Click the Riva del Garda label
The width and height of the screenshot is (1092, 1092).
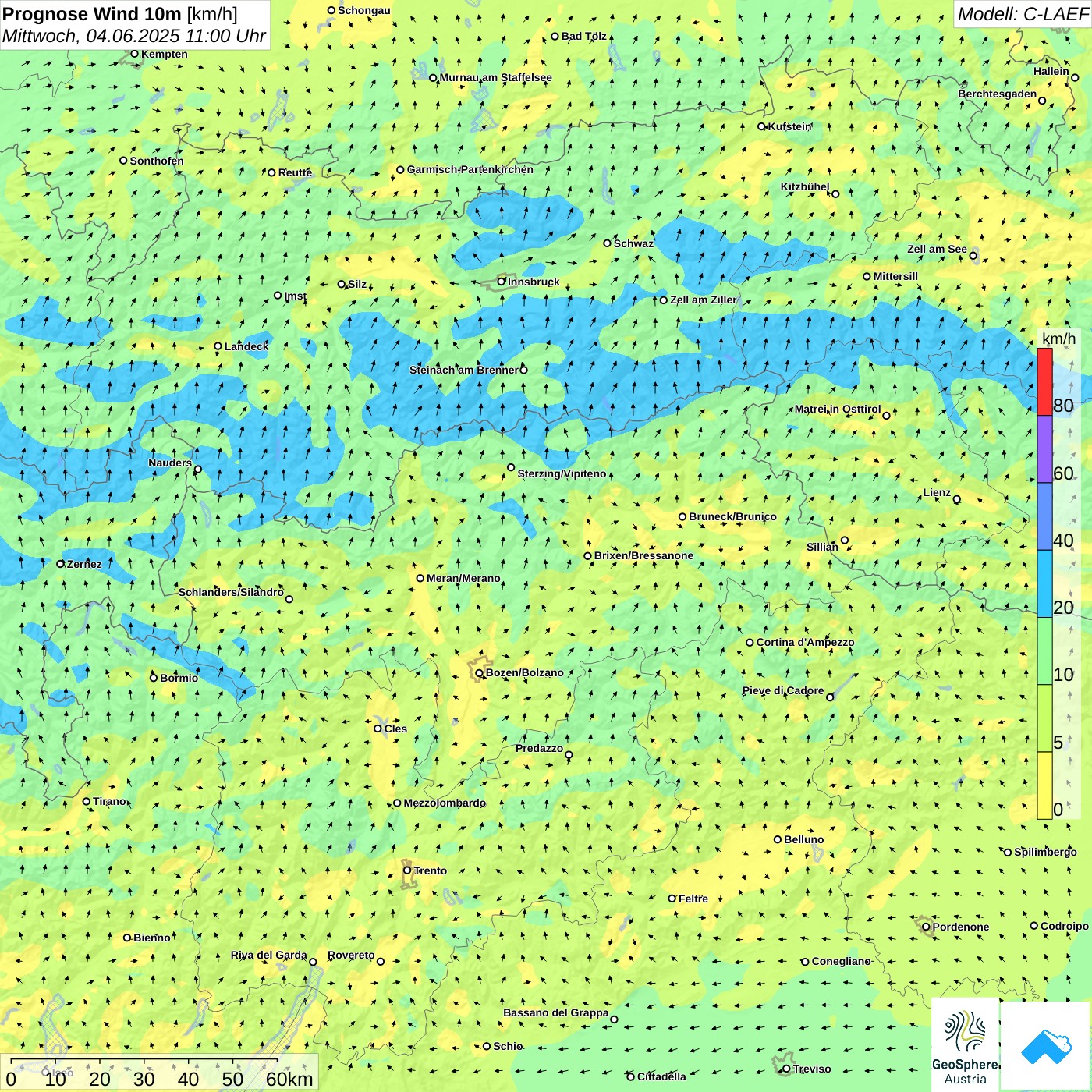pyautogui.click(x=268, y=955)
